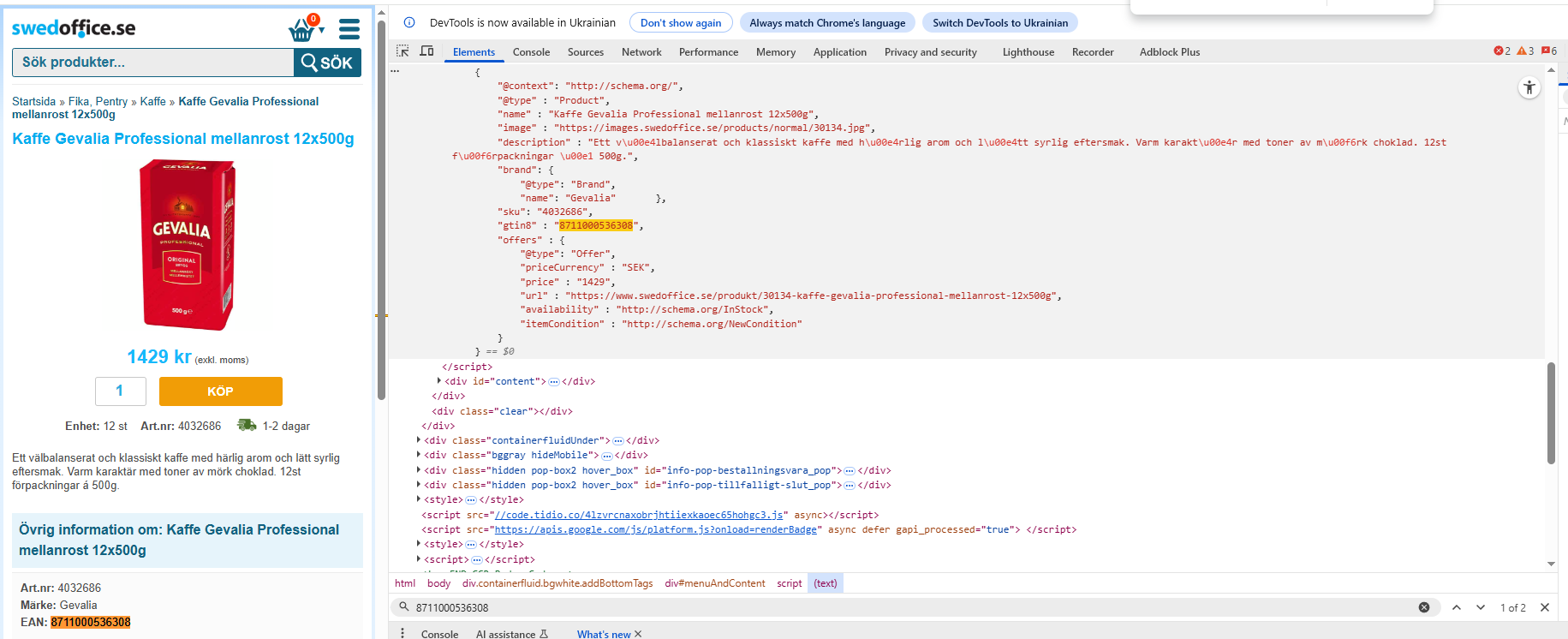Open the Fika, Pentry breadcrumb link
Image resolution: width=1568 pixels, height=639 pixels.
pos(98,101)
